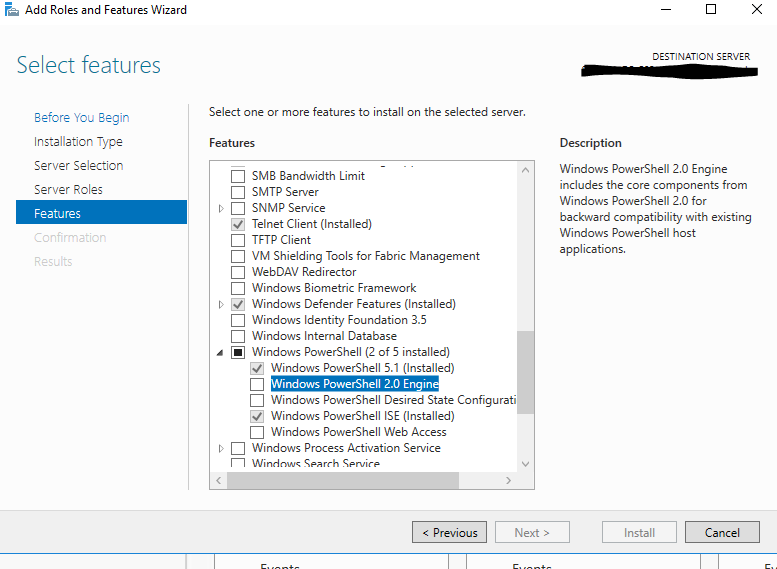Close the Add Roles and Features Wizard

(x=757, y=9)
